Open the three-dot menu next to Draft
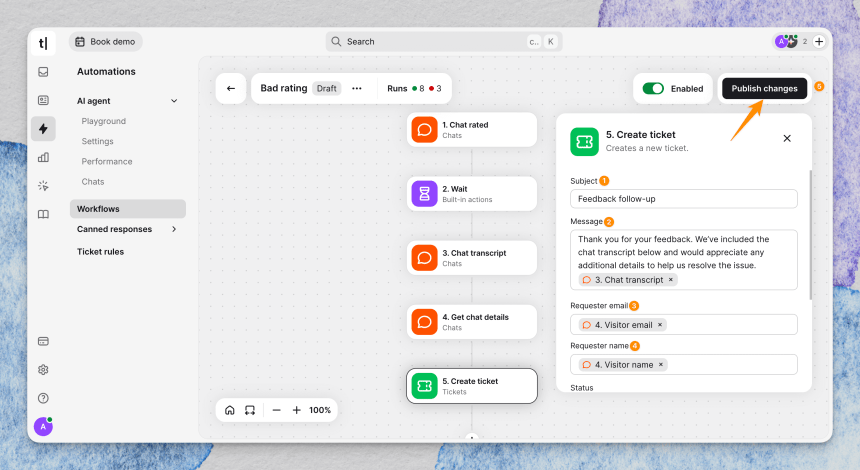The image size is (860, 470). [x=357, y=88]
